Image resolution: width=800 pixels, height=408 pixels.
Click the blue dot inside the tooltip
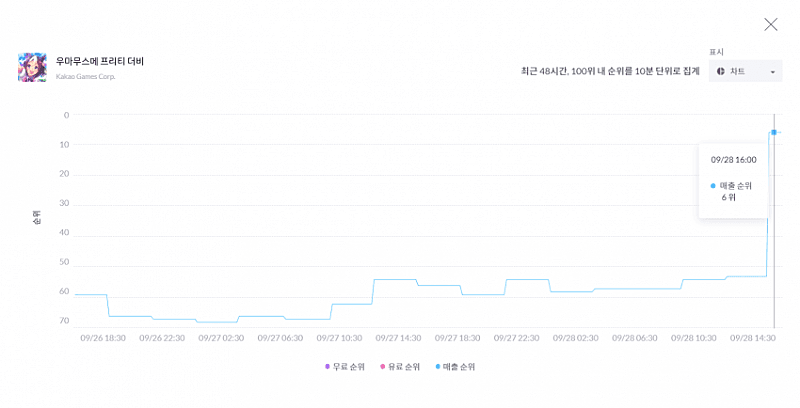coord(713,186)
